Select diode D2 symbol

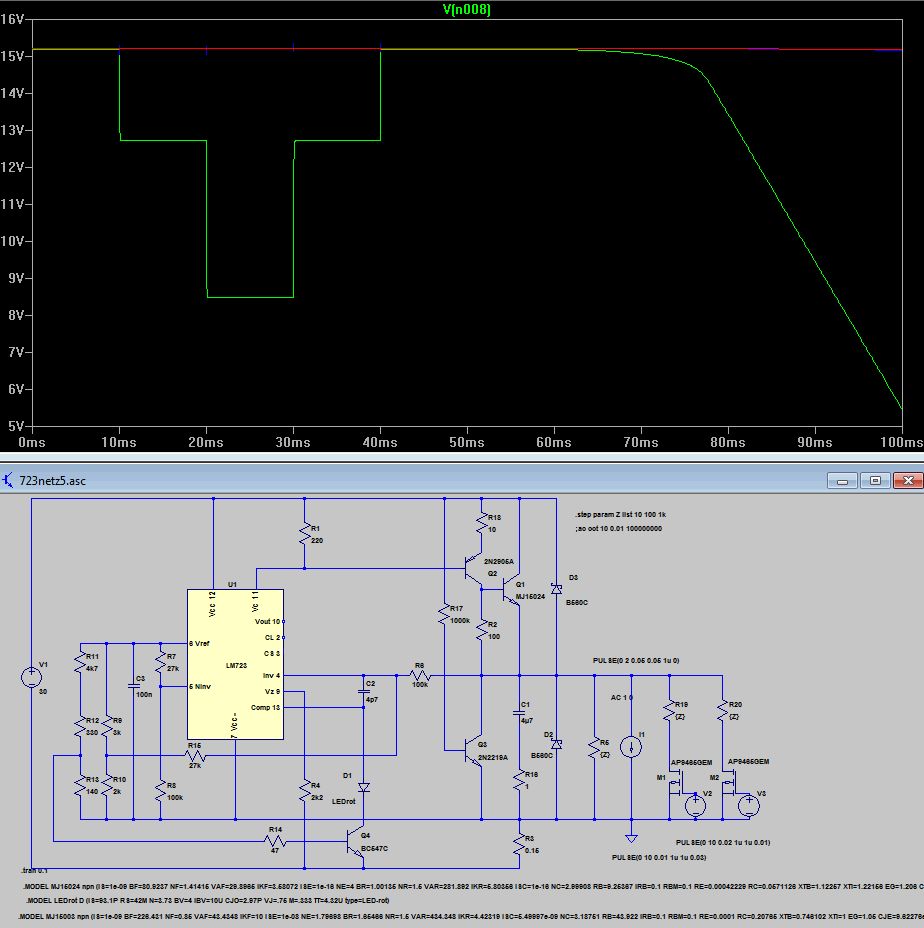tap(556, 743)
